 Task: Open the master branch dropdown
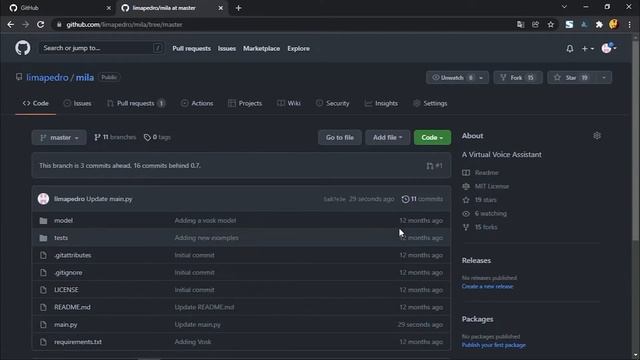click(59, 138)
